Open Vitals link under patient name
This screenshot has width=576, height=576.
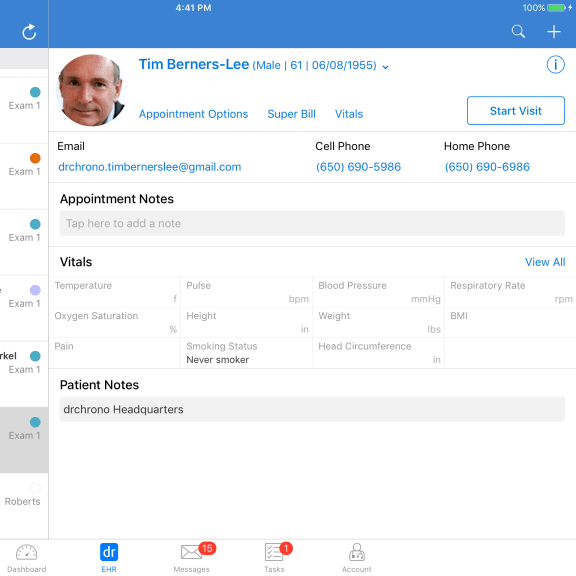[349, 114]
